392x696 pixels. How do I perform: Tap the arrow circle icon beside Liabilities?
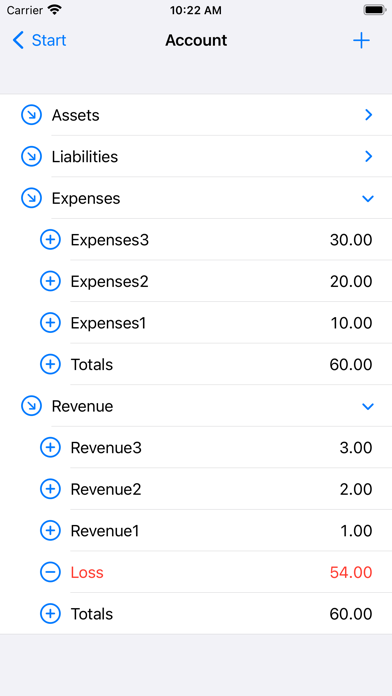click(31, 157)
